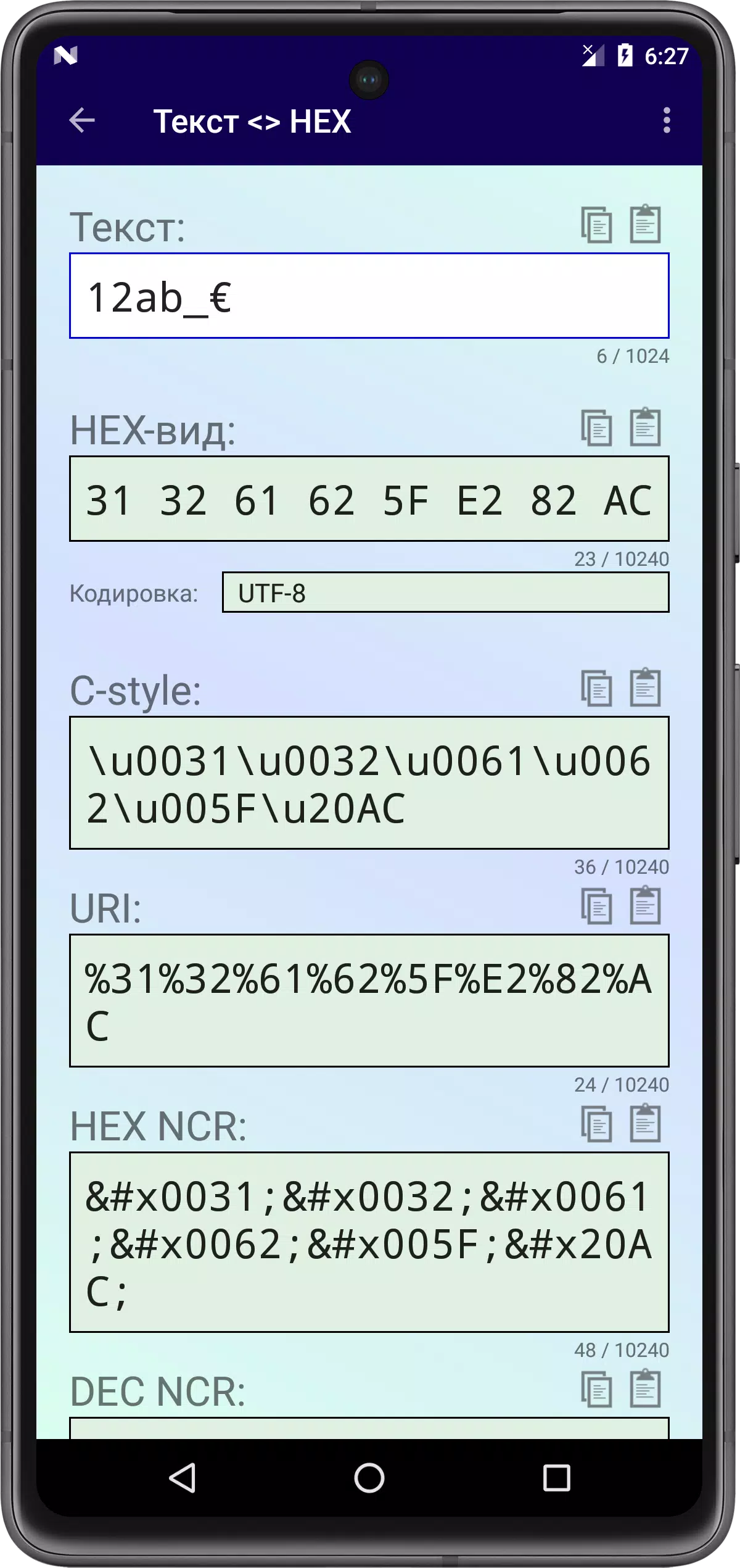Tap the 'Кодировка:' label
740x1568 pixels.
(134, 593)
